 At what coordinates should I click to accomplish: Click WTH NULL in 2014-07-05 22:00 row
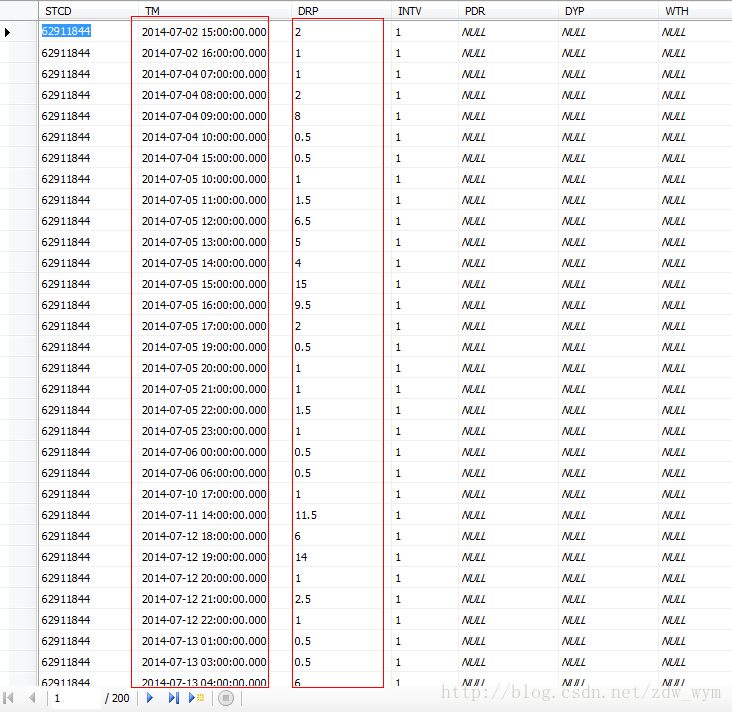673,410
